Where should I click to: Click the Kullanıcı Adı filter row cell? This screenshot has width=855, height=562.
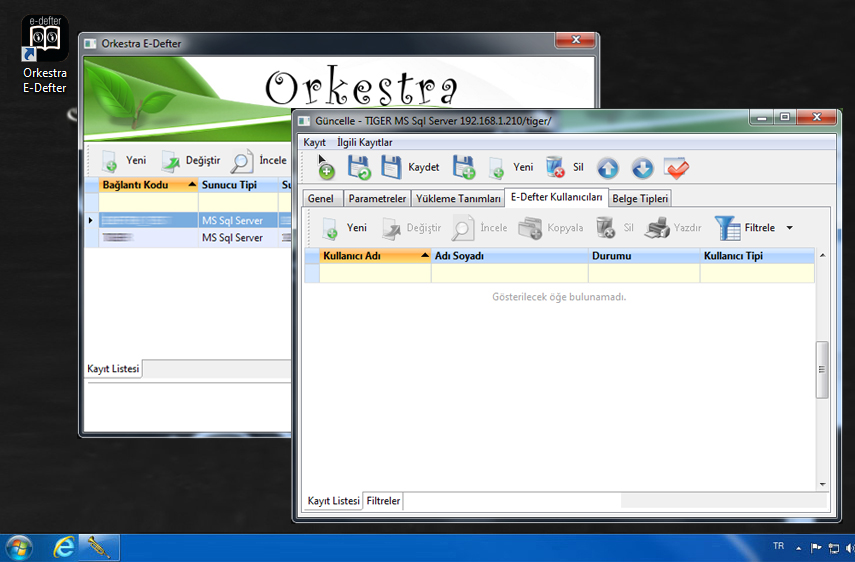pyautogui.click(x=375, y=273)
